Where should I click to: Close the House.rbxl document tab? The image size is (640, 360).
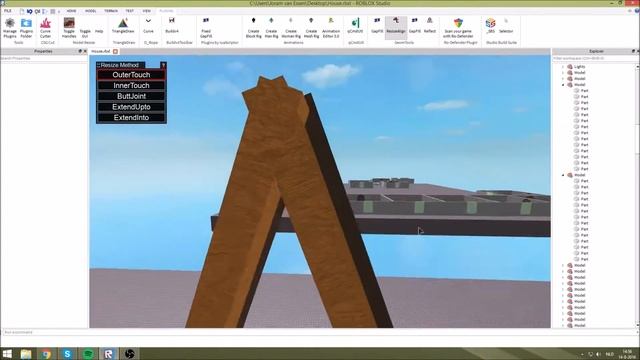(116, 51)
